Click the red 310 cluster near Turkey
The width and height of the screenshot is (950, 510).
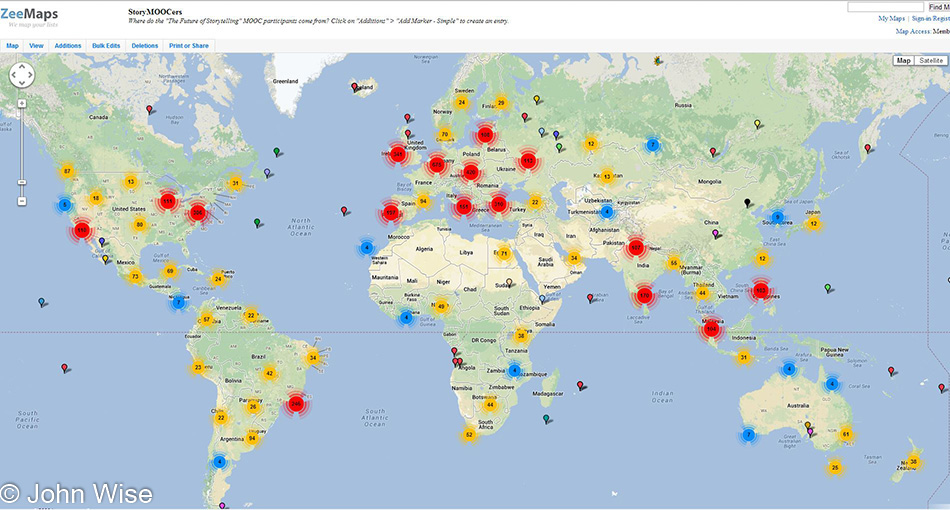click(x=499, y=204)
